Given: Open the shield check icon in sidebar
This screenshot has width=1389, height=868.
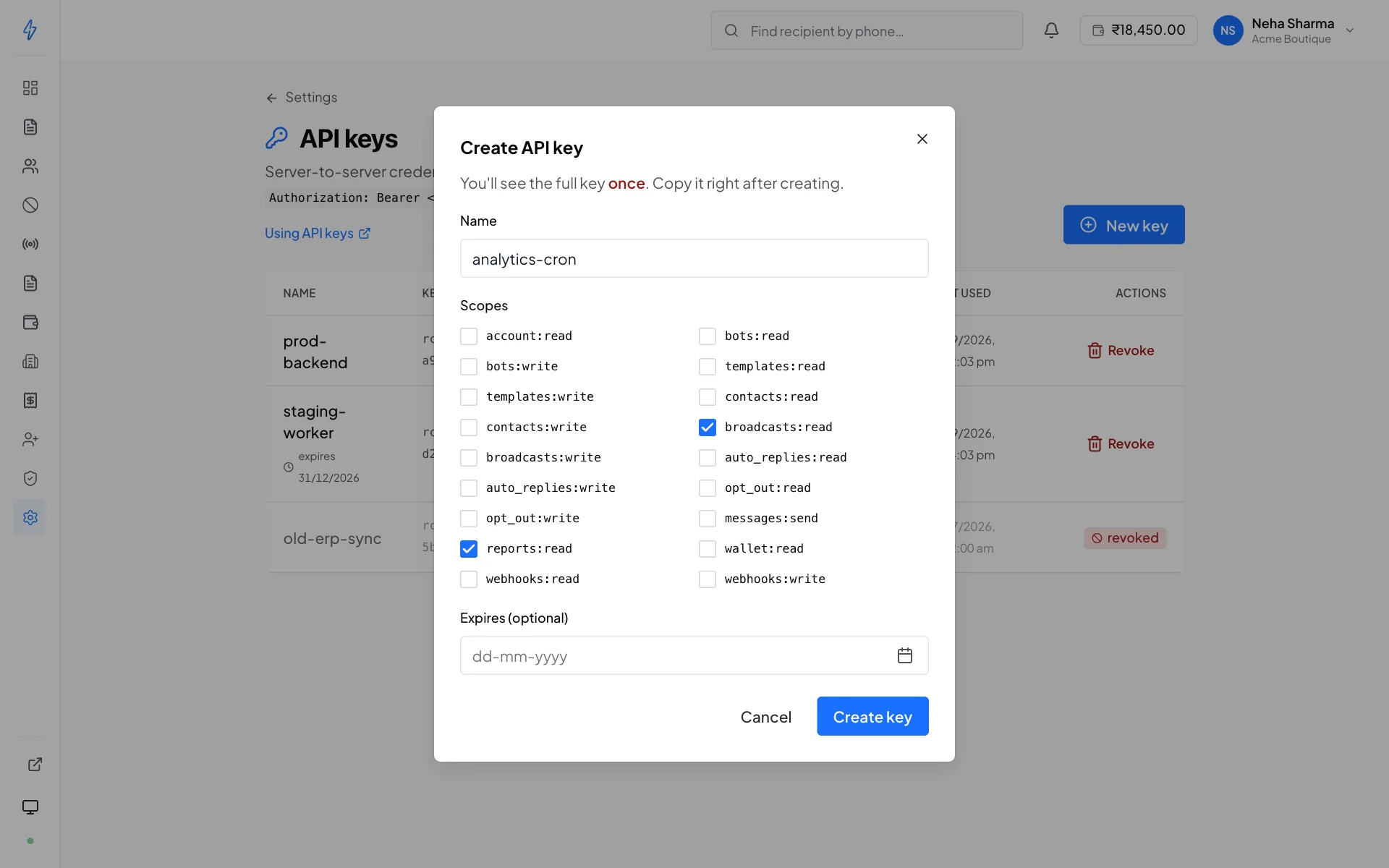Looking at the screenshot, I should [x=30, y=478].
